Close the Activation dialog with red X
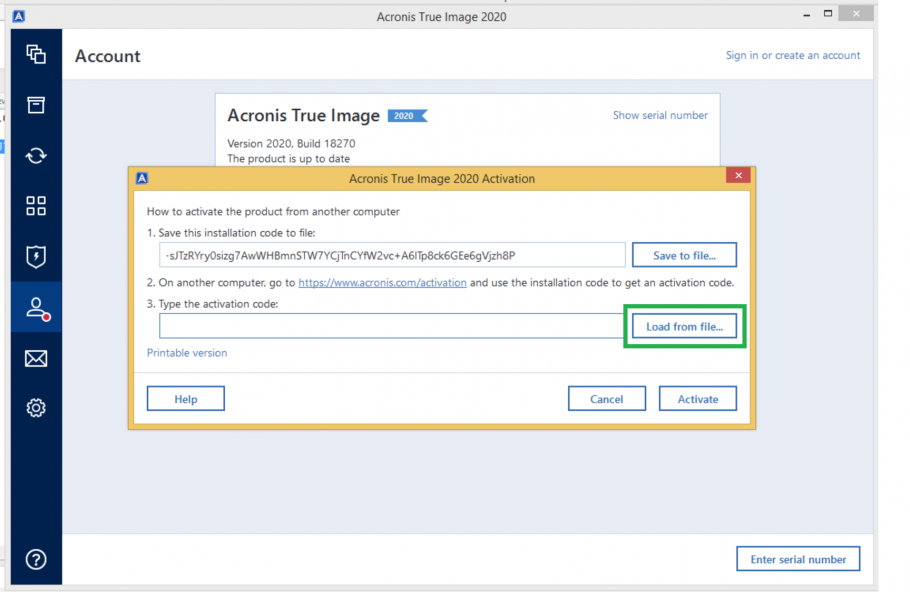Image resolution: width=910 pixels, height=592 pixels. 738,175
